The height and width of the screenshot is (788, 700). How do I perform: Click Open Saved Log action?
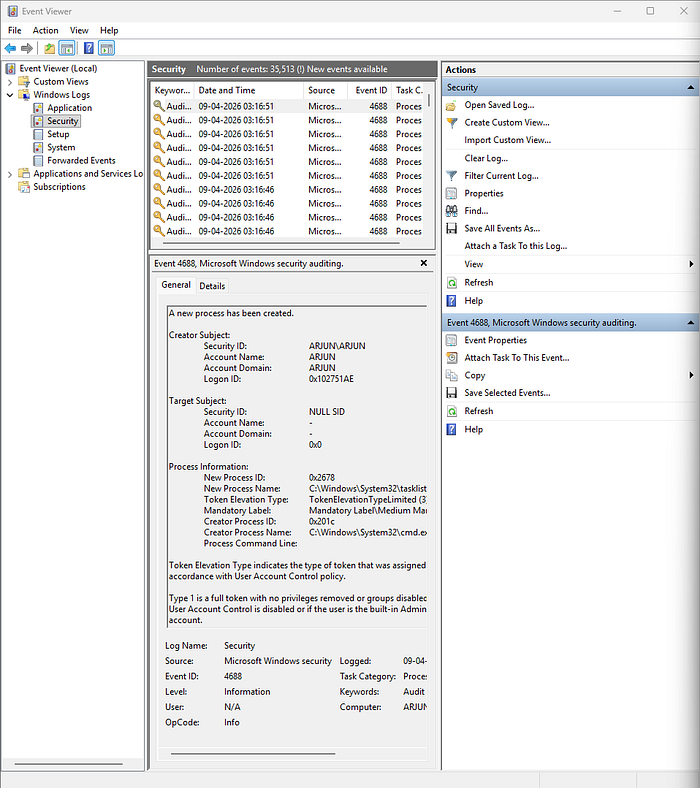tap(499, 105)
